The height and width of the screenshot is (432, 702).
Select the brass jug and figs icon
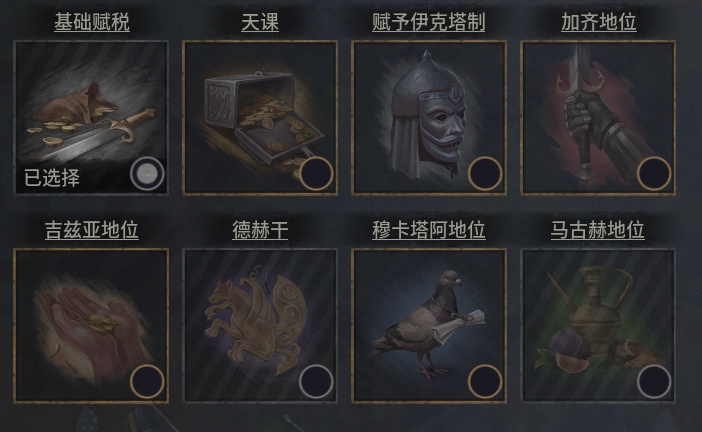[598, 326]
